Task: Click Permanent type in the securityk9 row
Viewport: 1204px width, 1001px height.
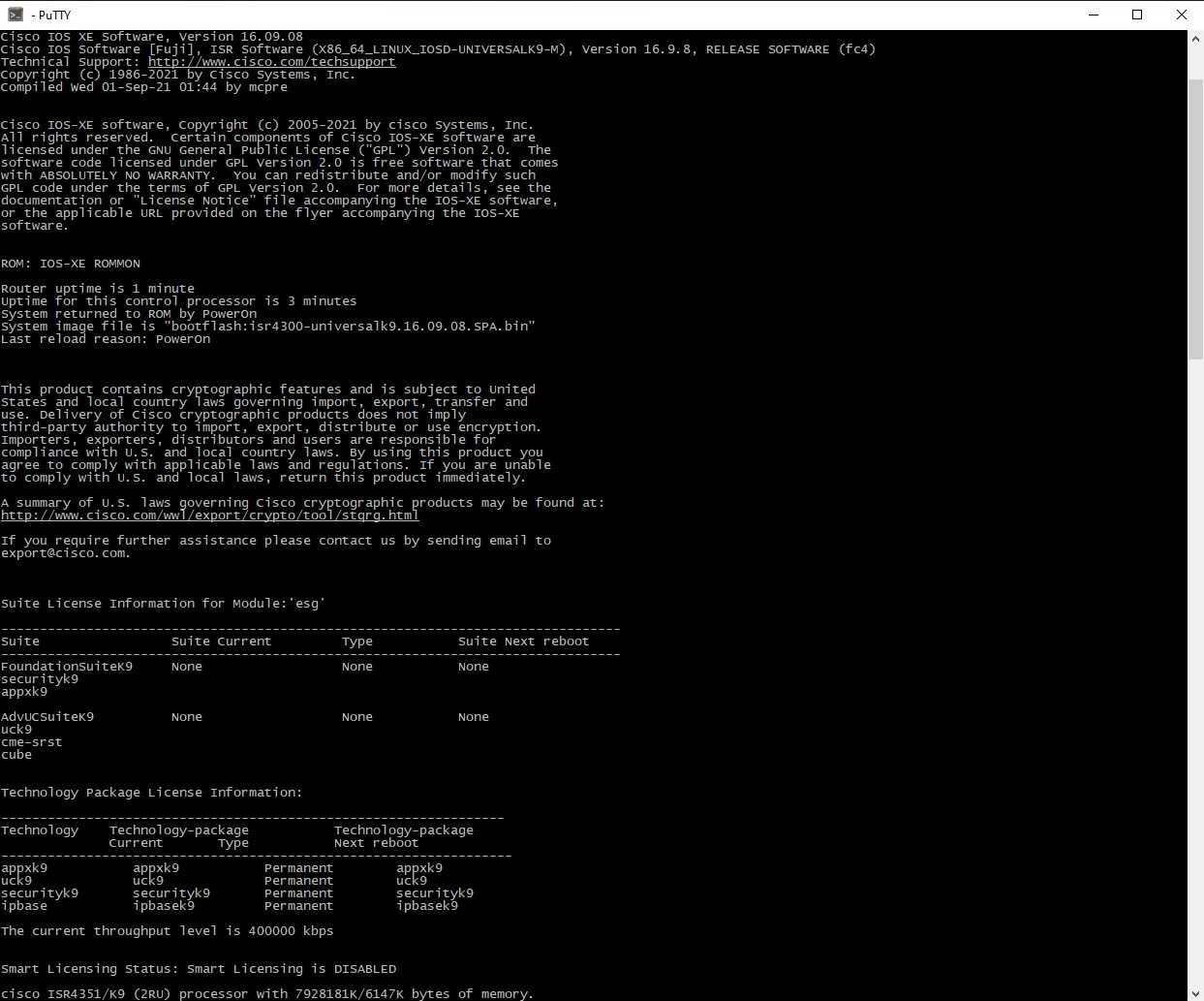Action: coord(299,893)
